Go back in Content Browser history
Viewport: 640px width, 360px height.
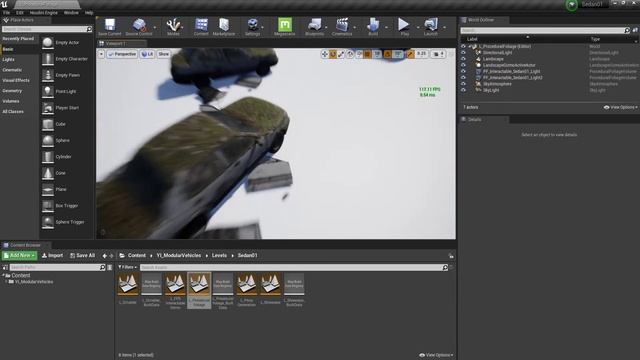tap(104, 256)
